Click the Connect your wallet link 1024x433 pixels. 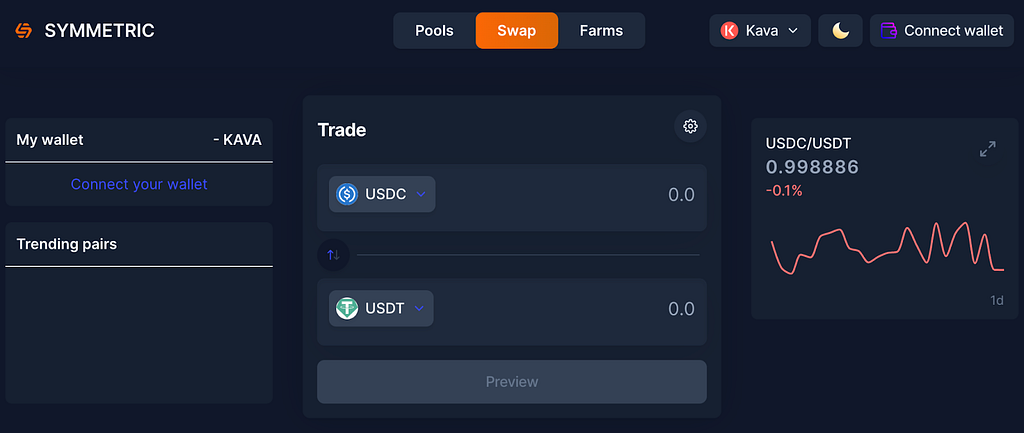[x=139, y=184]
